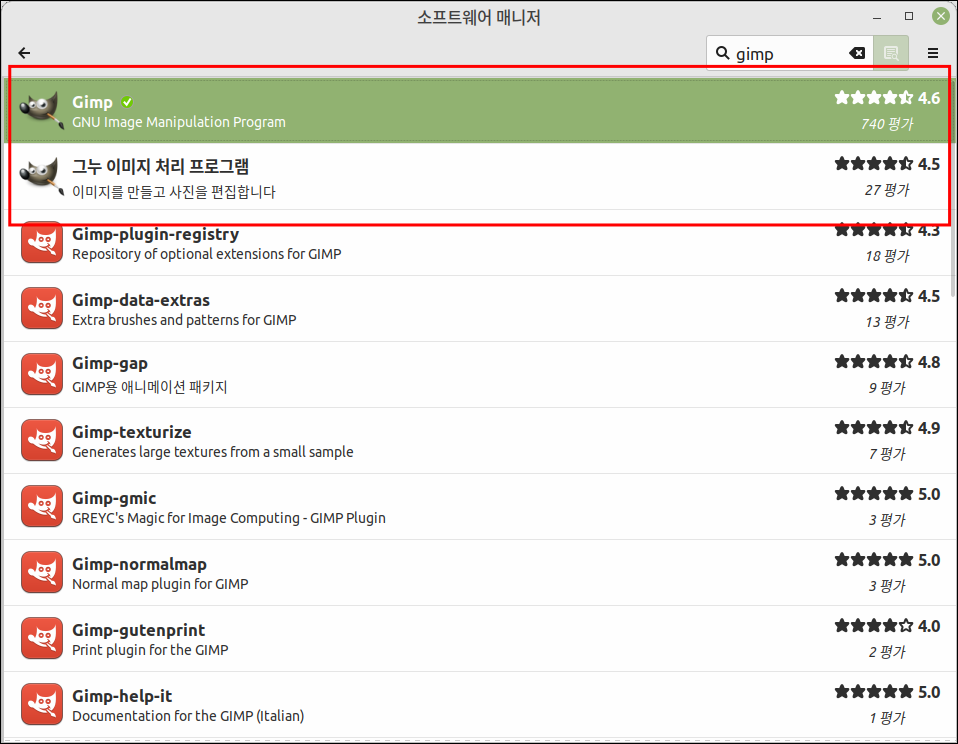Click the Gimp-gmic red icon
The height and width of the screenshot is (744, 958).
pos(42,506)
